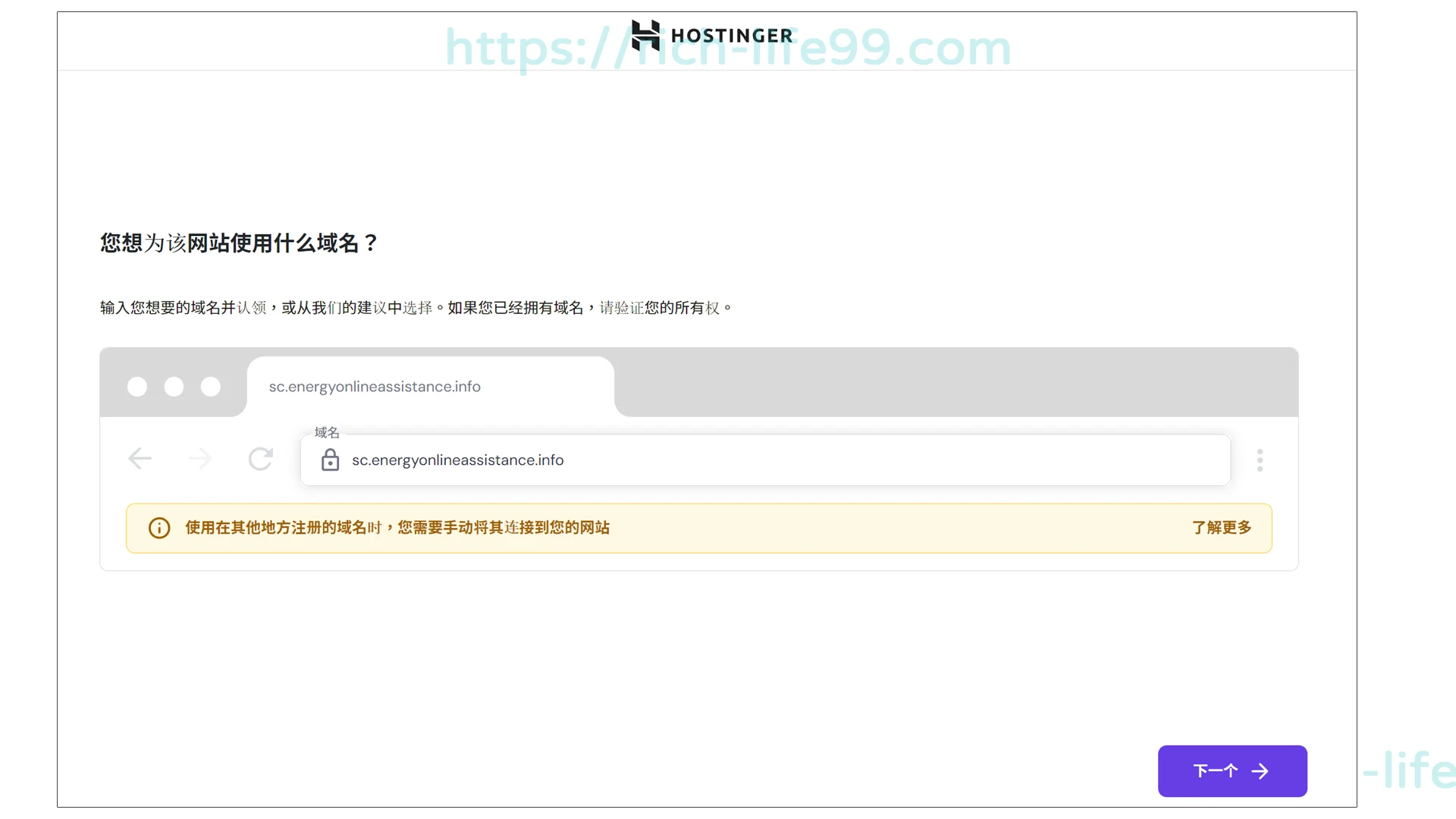Click the reload icon in mock browser
Viewport: 1456px width, 819px height.
pyautogui.click(x=260, y=458)
